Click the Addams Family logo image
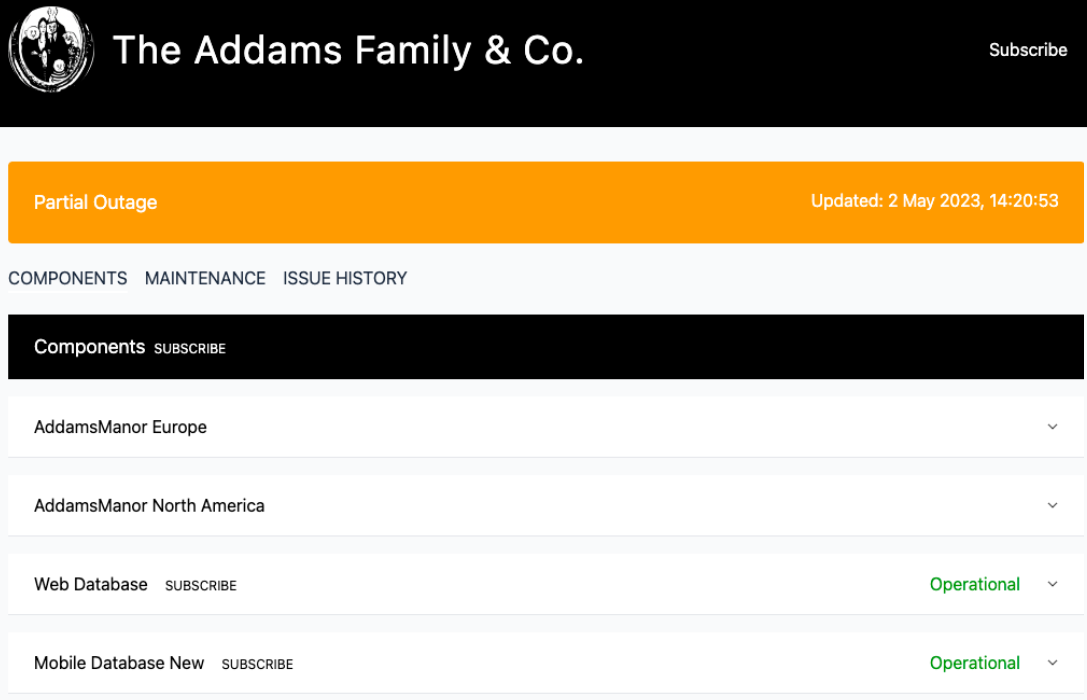The height and width of the screenshot is (700, 1087). (x=51, y=50)
